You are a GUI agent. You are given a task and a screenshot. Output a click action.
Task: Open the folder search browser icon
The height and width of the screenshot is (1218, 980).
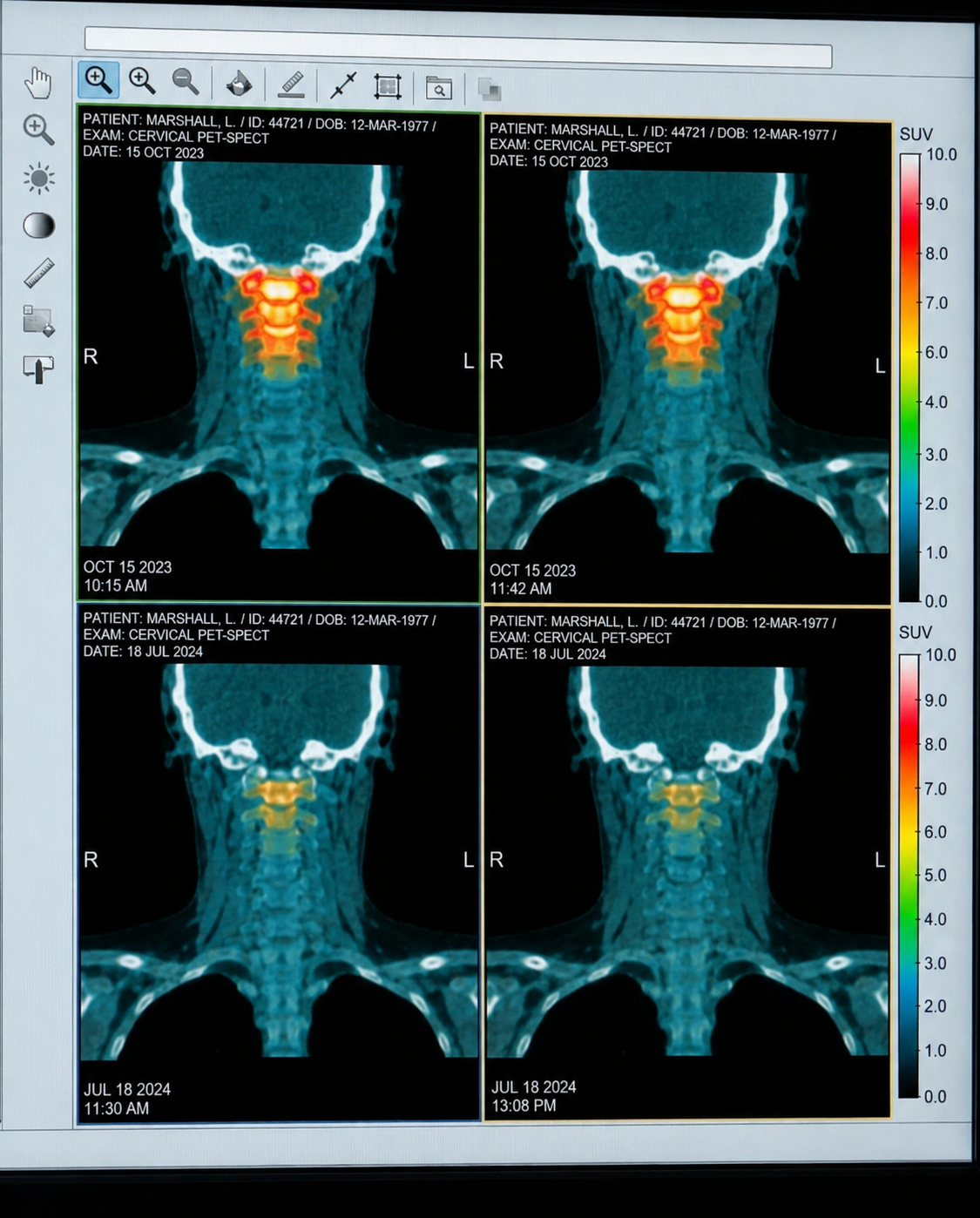[x=439, y=88]
